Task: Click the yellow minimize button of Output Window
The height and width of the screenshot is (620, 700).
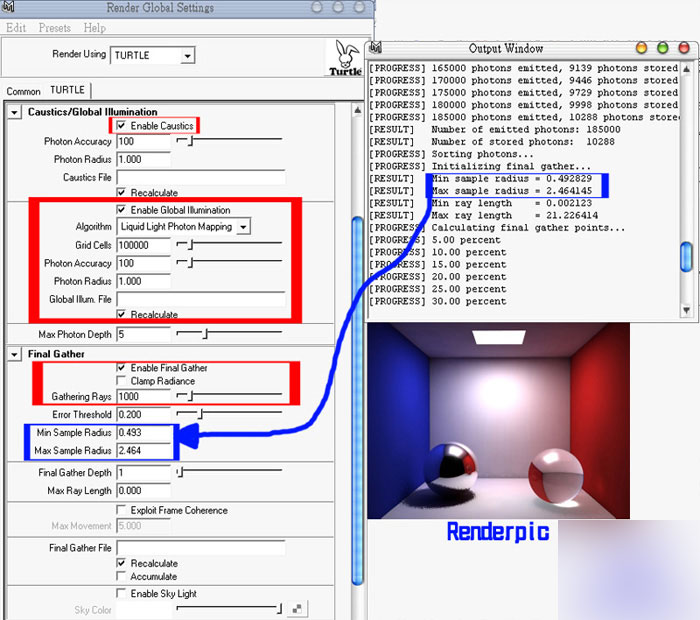Action: (x=642, y=48)
